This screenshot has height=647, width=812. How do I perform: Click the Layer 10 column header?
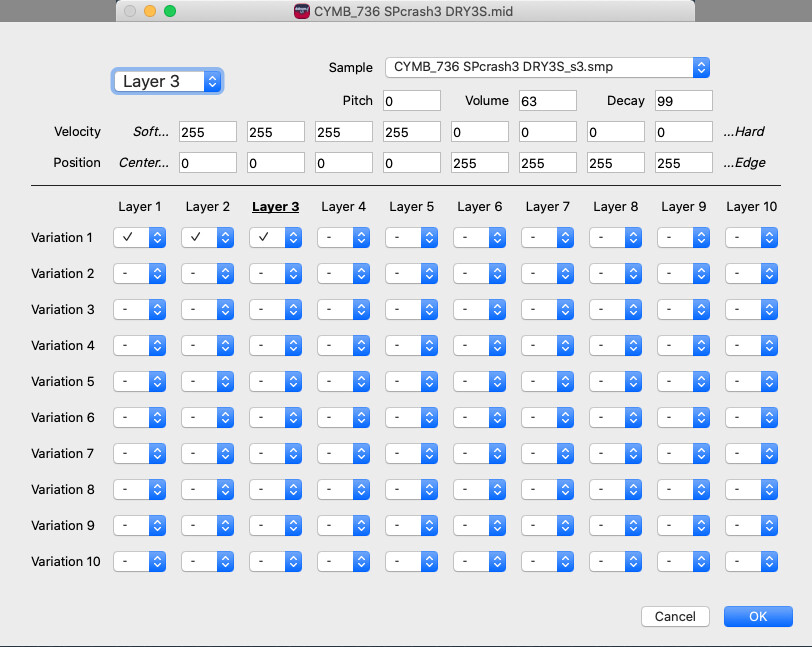tap(751, 207)
